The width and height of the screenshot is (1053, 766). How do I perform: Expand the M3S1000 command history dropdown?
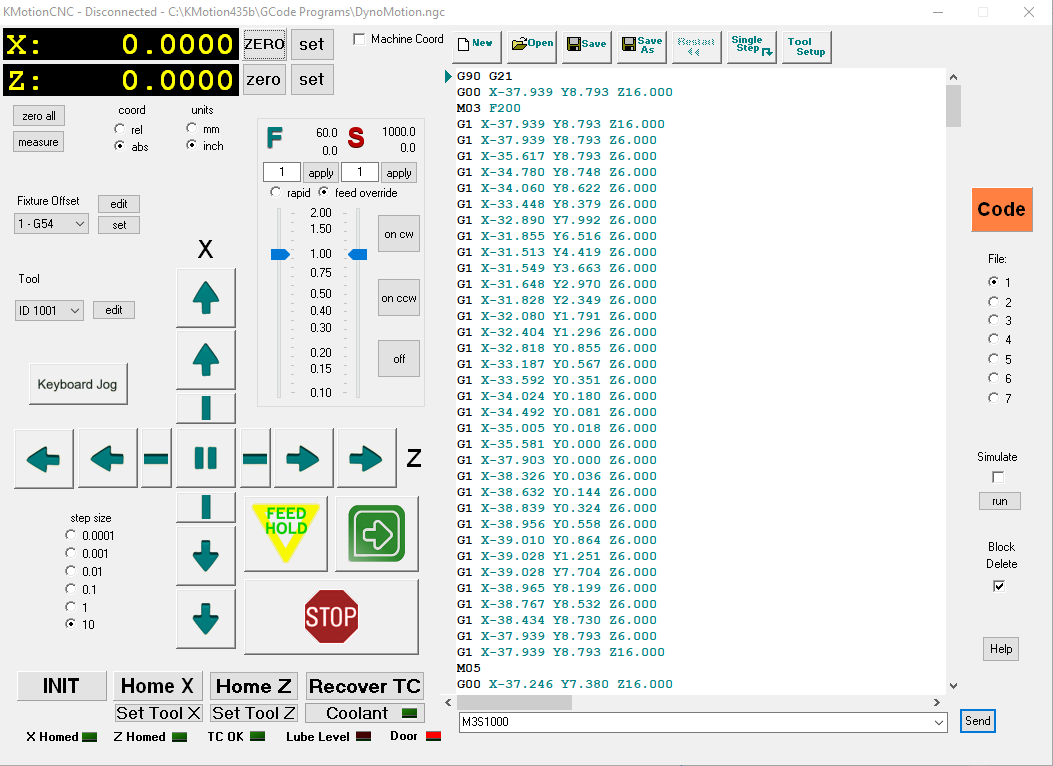point(937,722)
